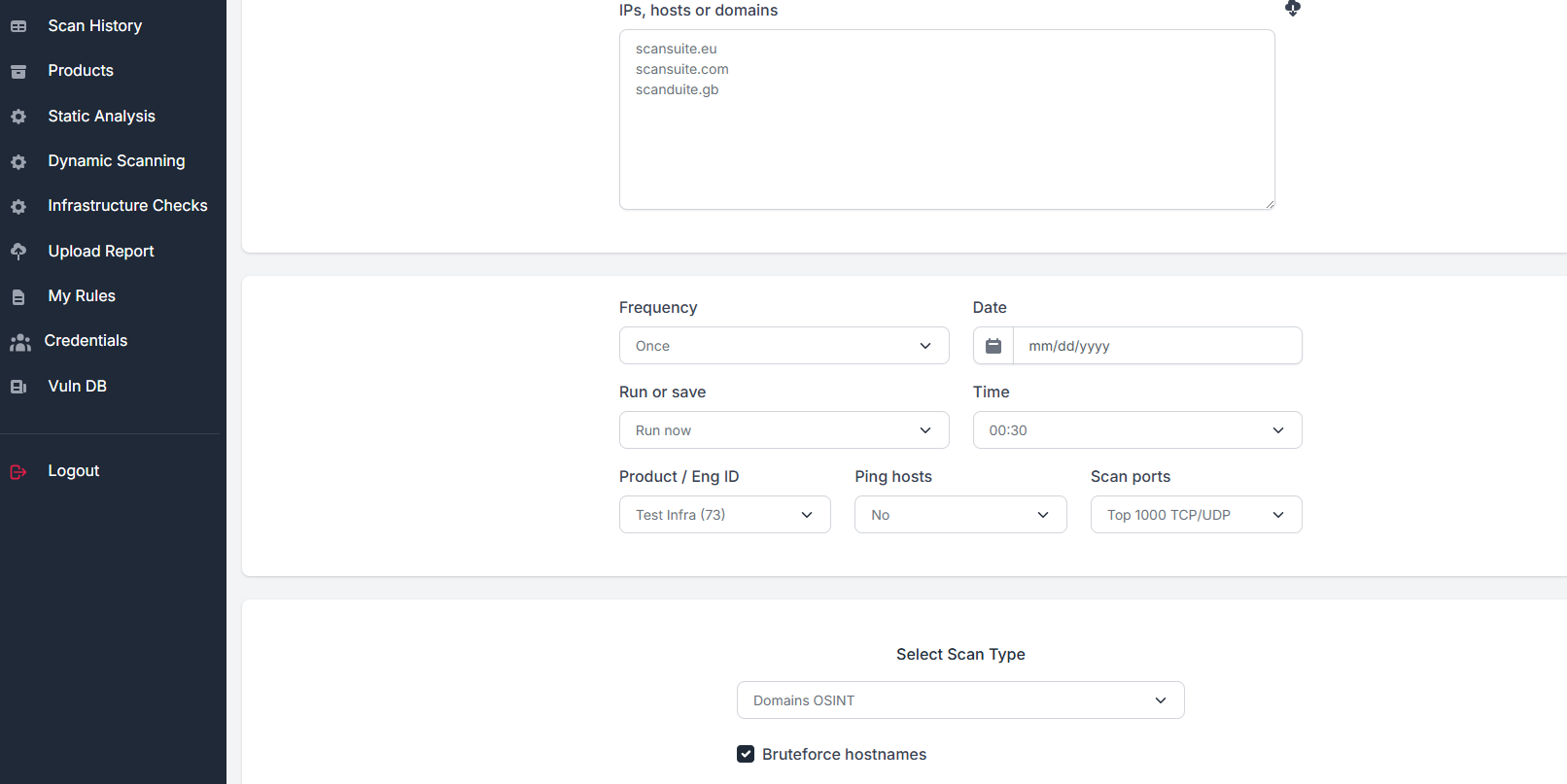
Task: Open Scan History page
Action: (95, 26)
